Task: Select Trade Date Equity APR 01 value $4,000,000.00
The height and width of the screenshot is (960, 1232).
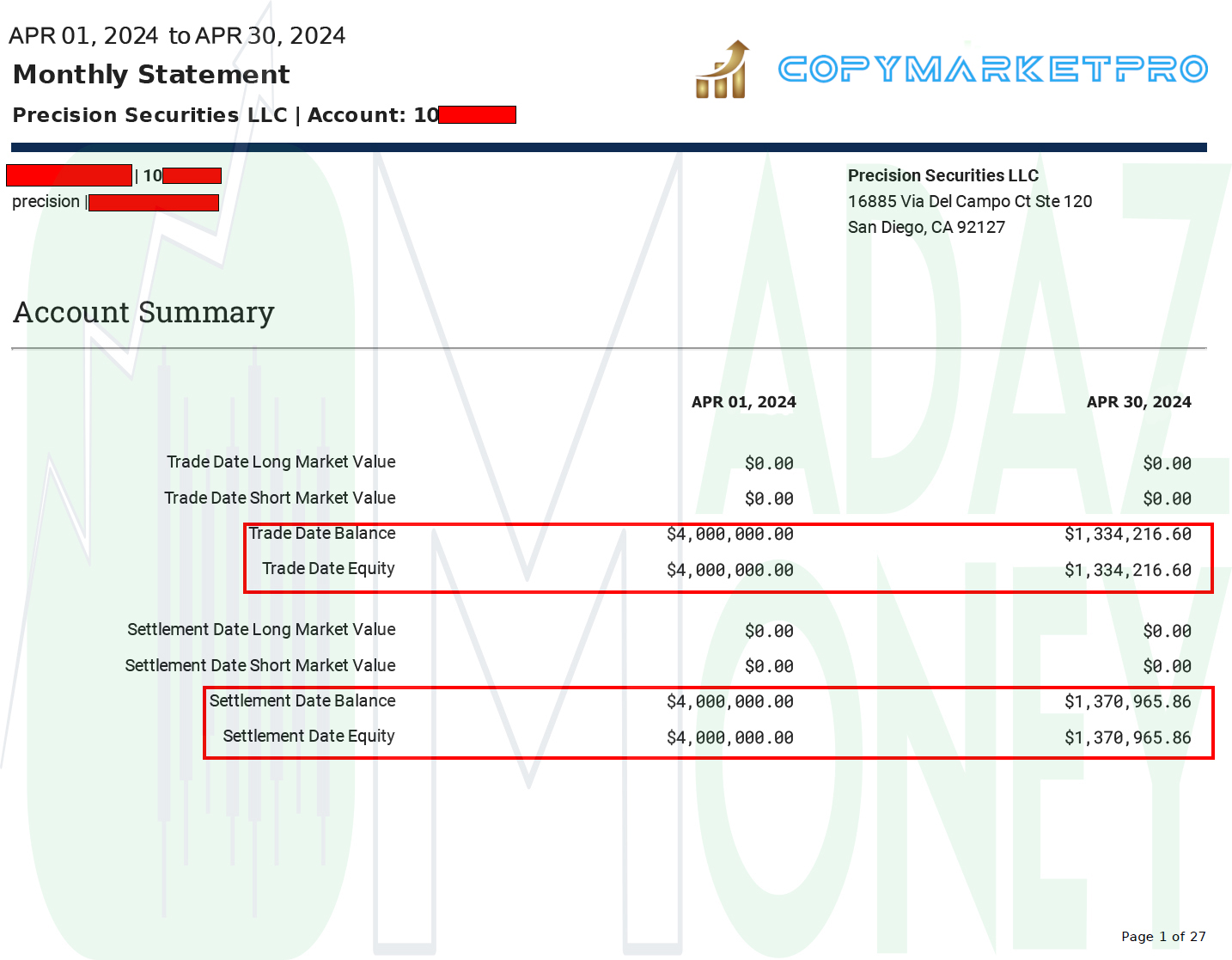Action: click(x=730, y=571)
